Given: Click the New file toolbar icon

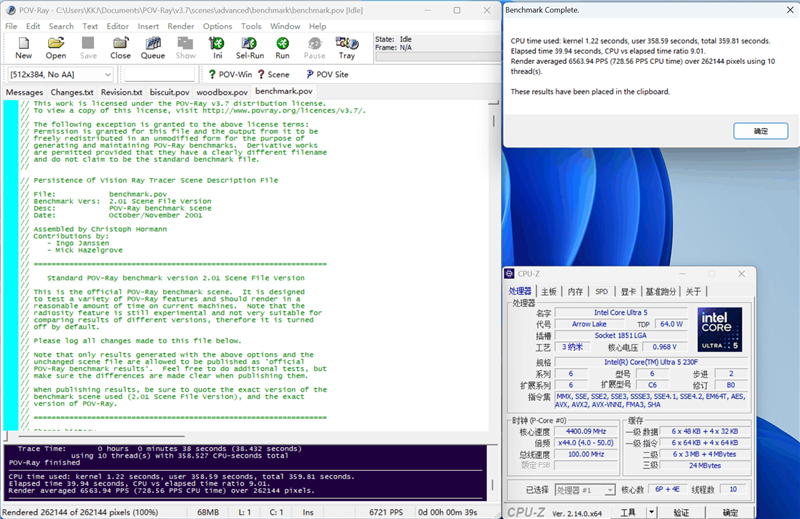Looking at the screenshot, I should pos(23,47).
